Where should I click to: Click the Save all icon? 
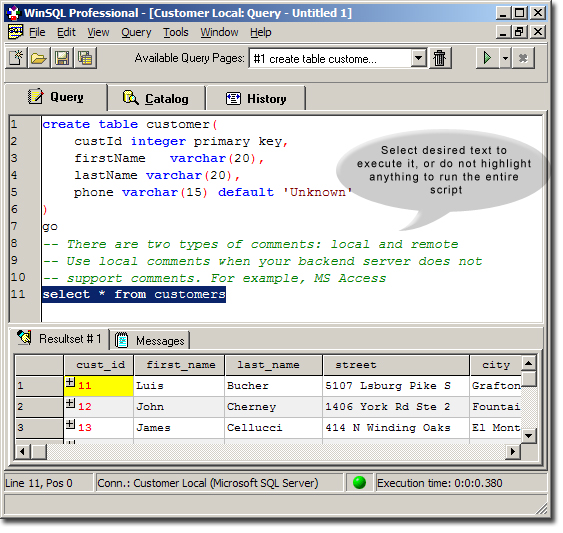point(85,58)
